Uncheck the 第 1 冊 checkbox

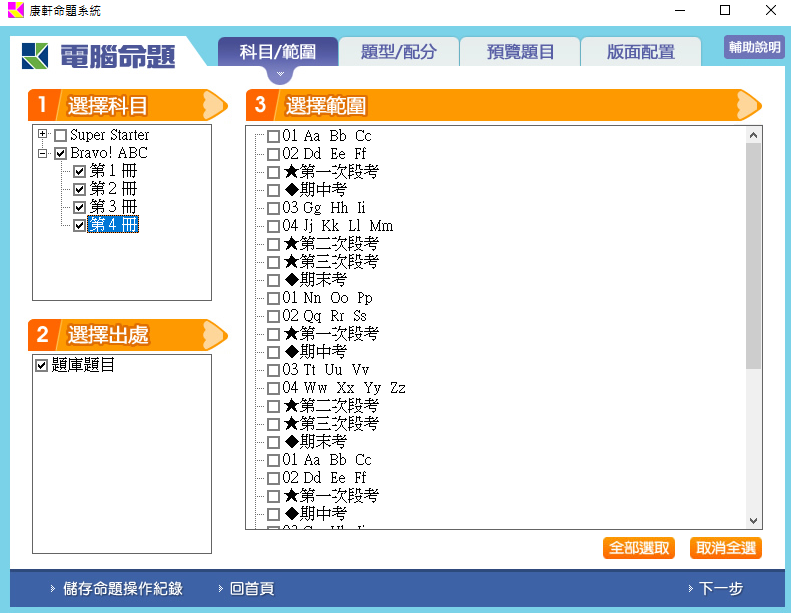pos(79,172)
